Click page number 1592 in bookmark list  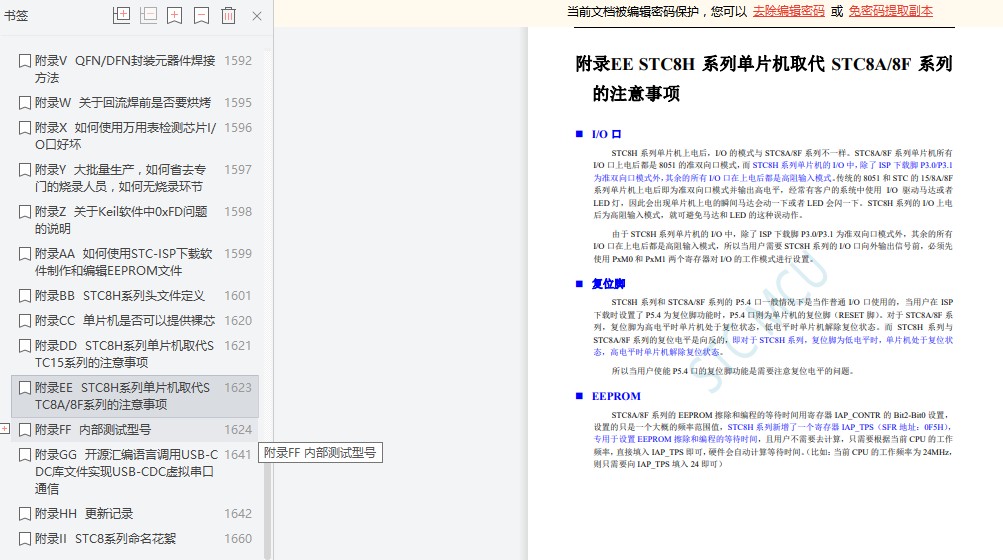click(238, 61)
